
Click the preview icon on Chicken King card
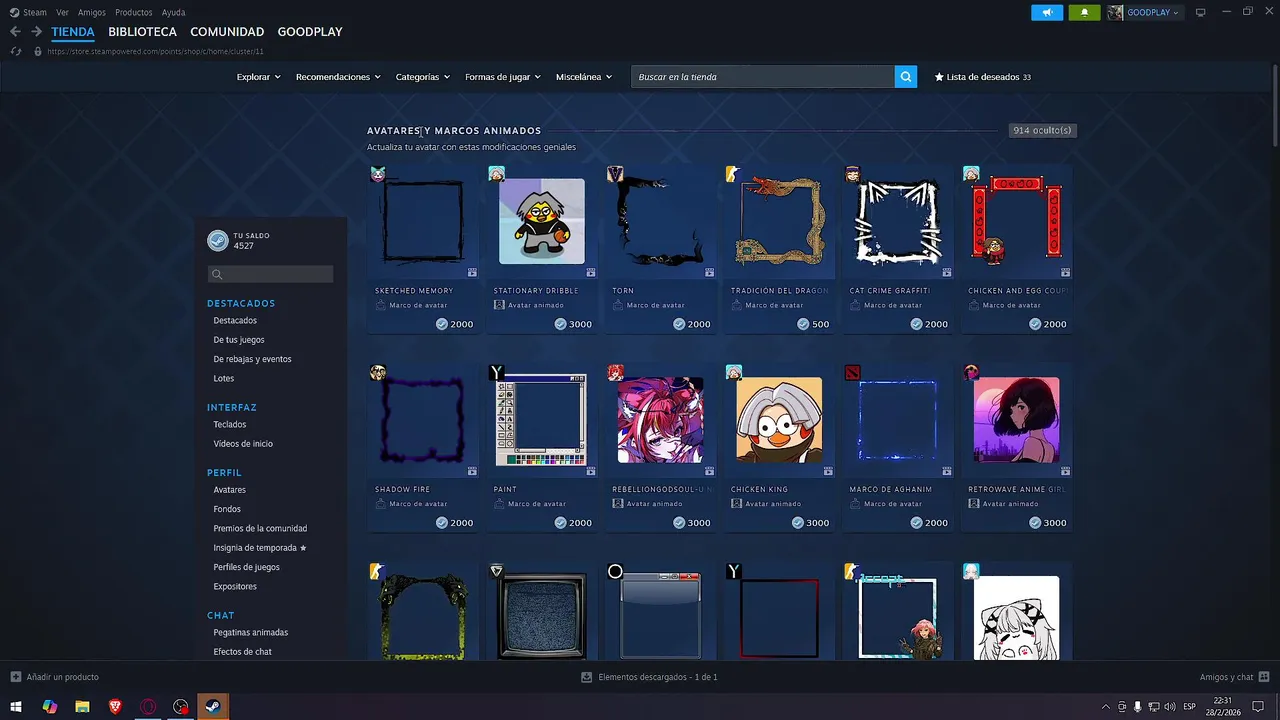point(828,471)
